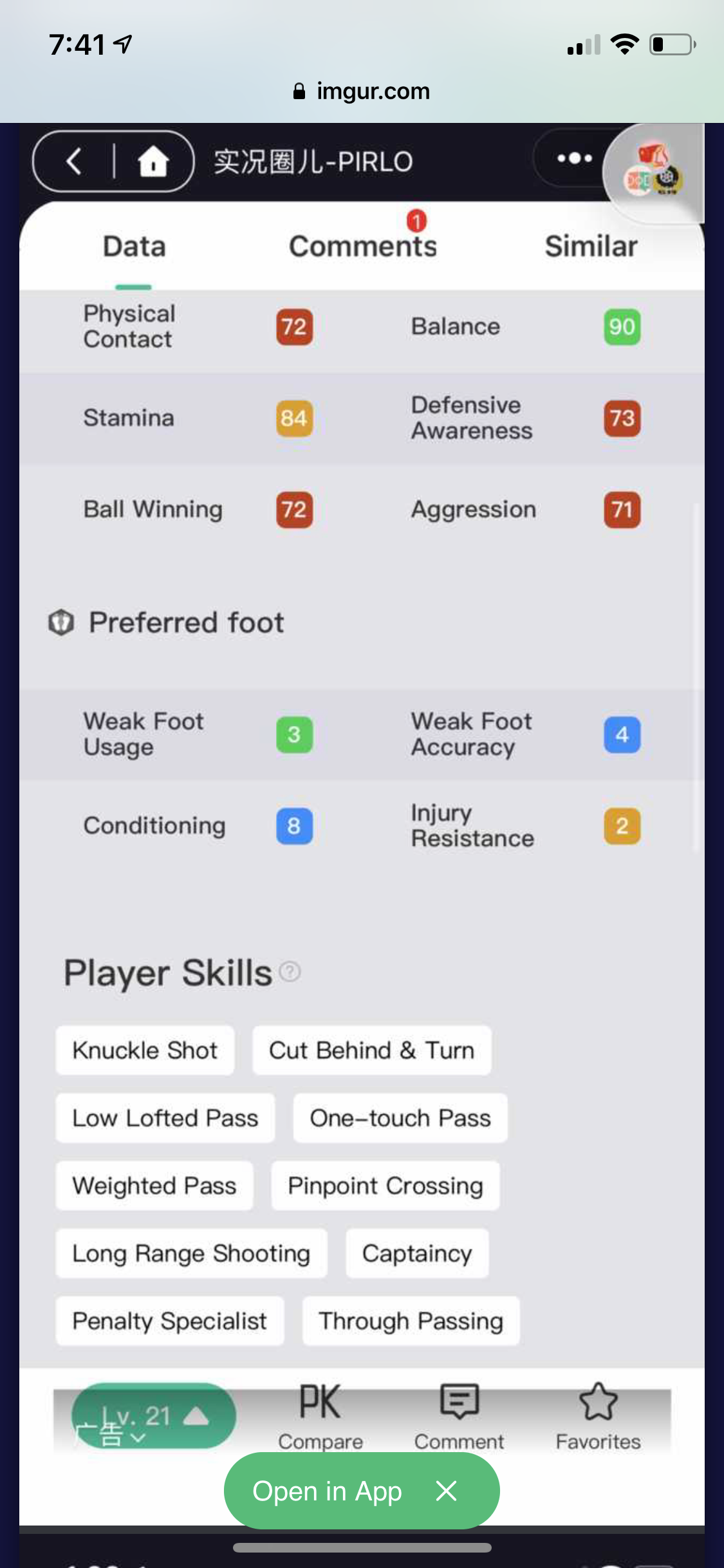724x1568 pixels.
Task: Select the Data tab
Action: point(135,247)
